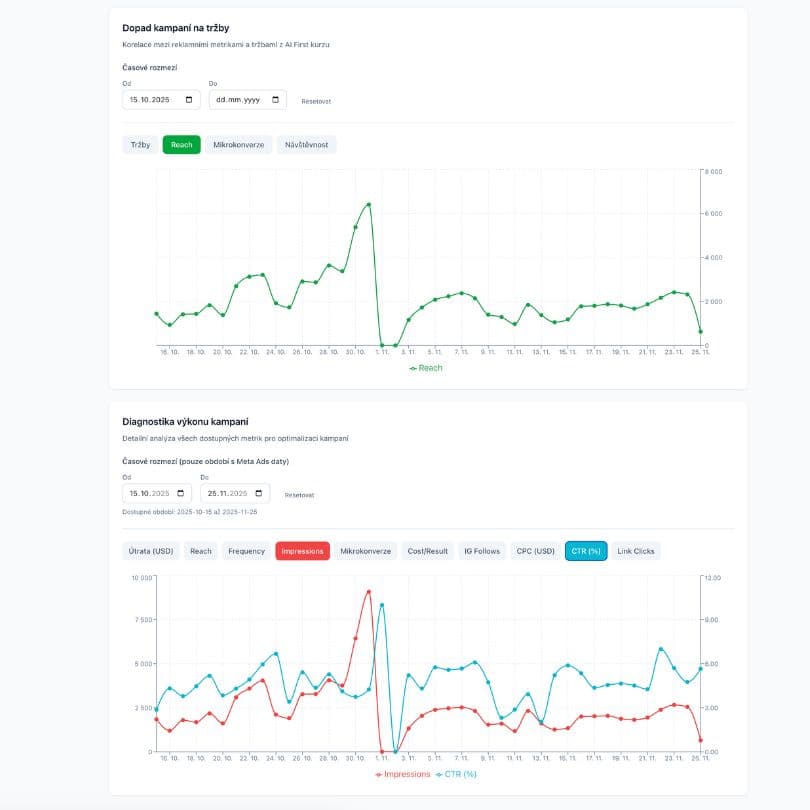This screenshot has height=810, width=810.
Task: Disable the active Impressions metric chip
Action: pyautogui.click(x=304, y=550)
